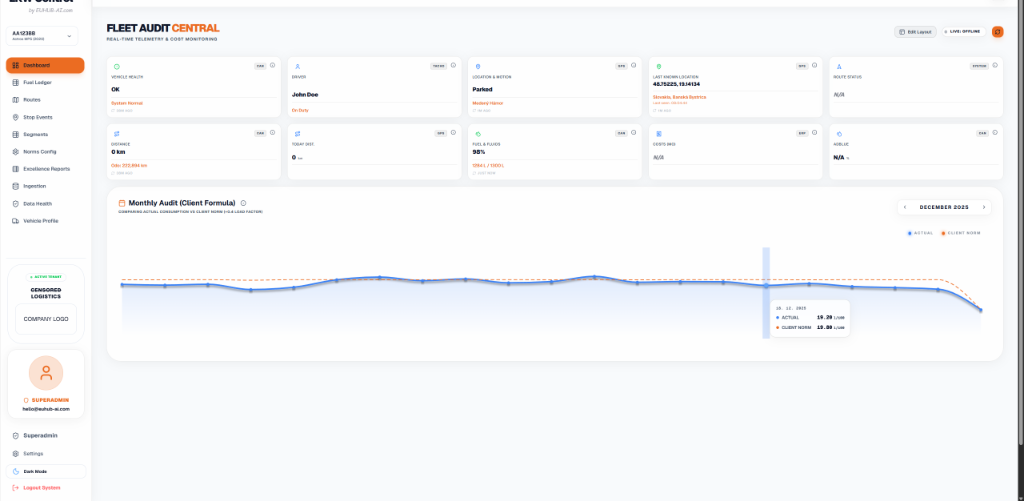This screenshot has width=1024, height=501.
Task: Click the Last Known Location pin icon
Action: tap(658, 66)
